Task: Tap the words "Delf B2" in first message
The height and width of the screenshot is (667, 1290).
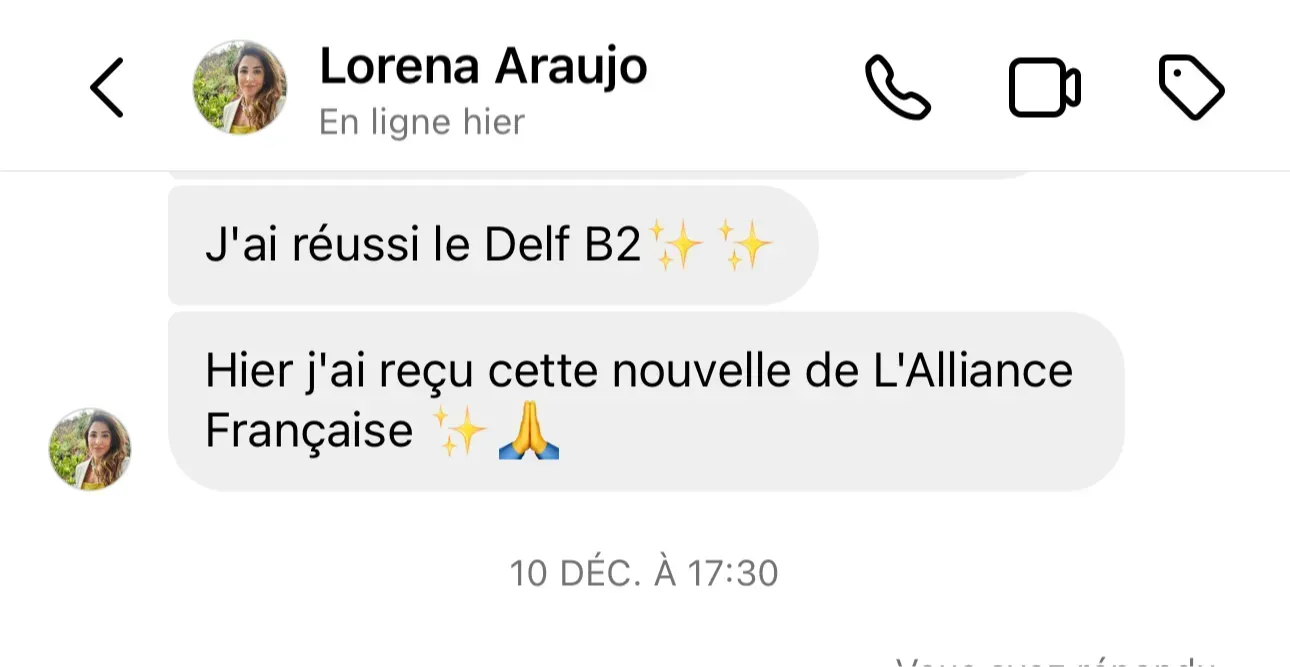Action: pyautogui.click(x=563, y=246)
